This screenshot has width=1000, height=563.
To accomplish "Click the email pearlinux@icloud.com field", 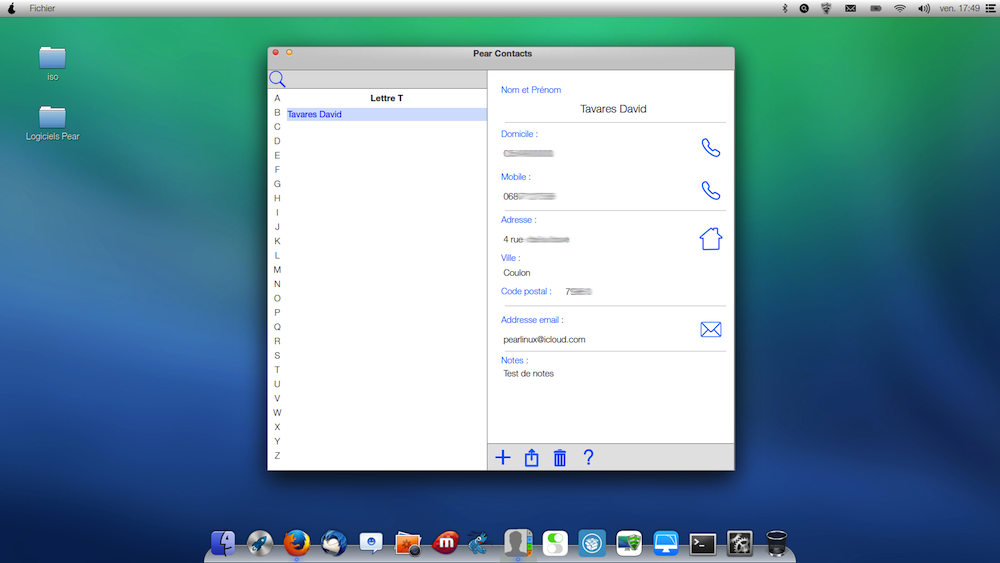I will (x=544, y=339).
